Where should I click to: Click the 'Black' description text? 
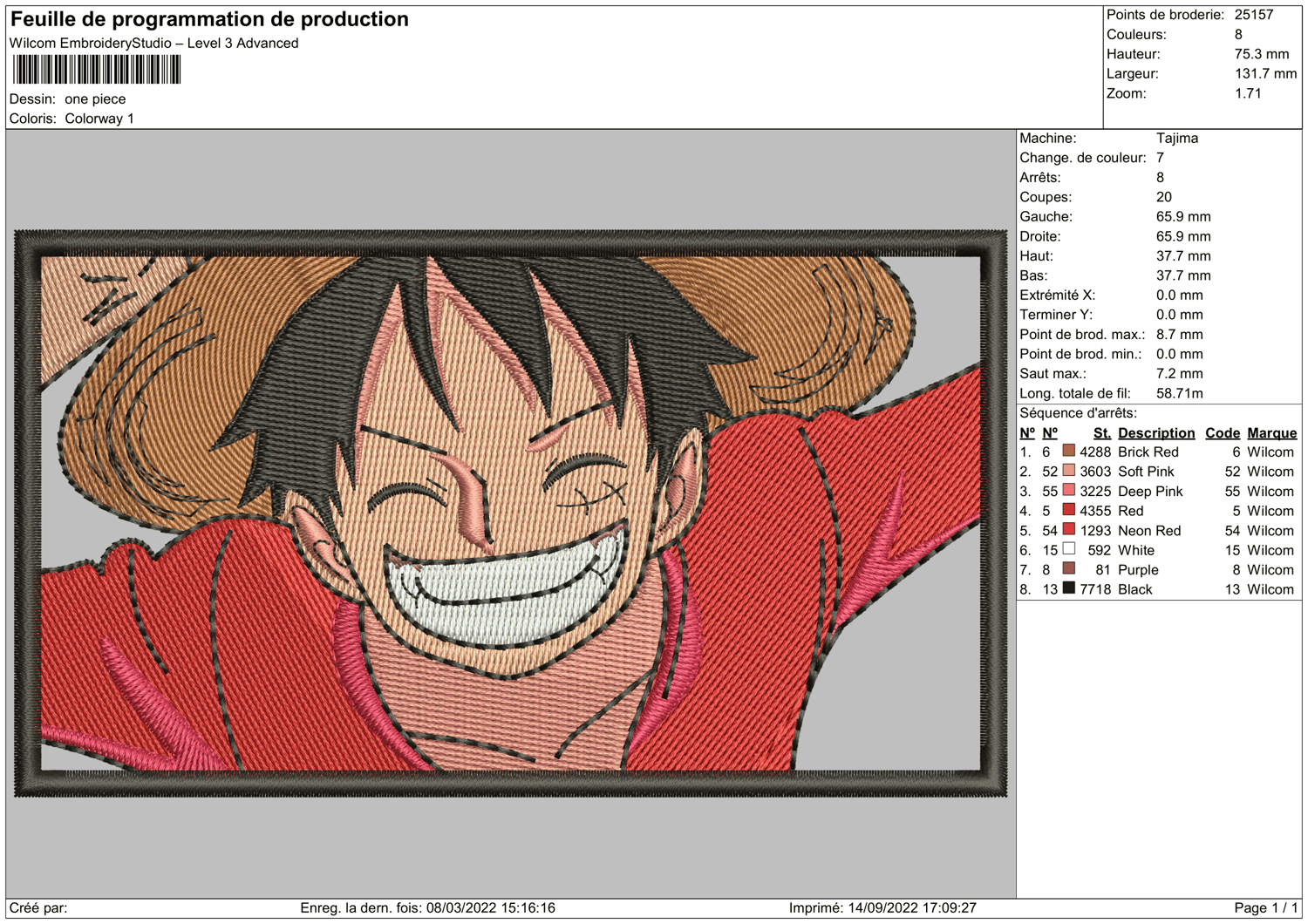pyautogui.click(x=1134, y=590)
